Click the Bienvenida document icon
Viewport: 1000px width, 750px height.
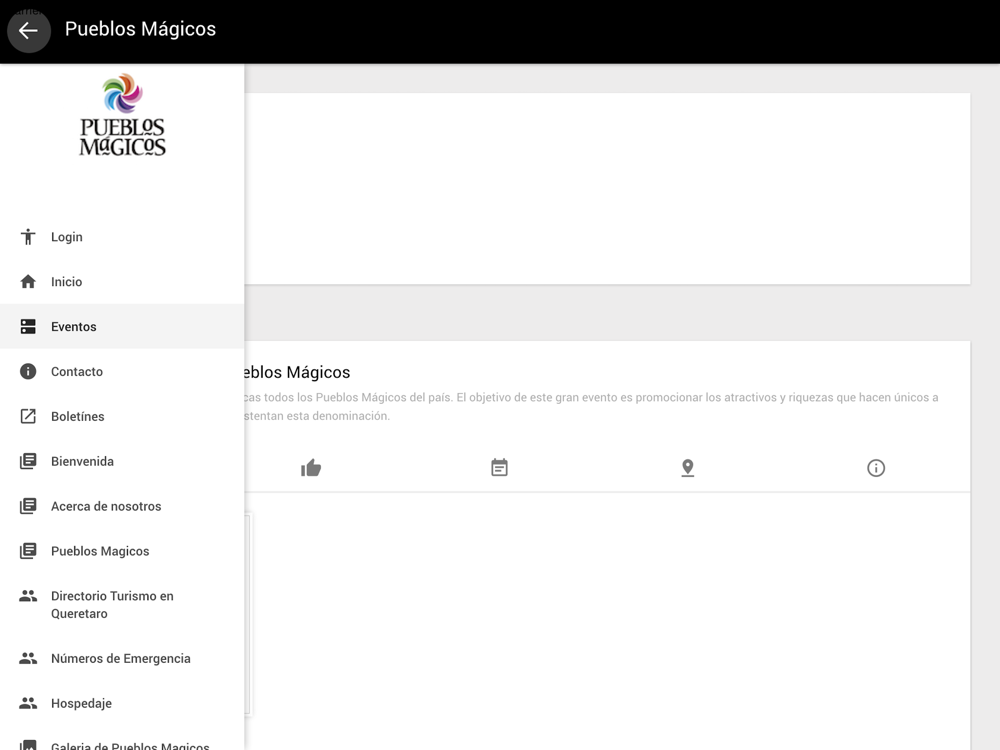pos(28,461)
